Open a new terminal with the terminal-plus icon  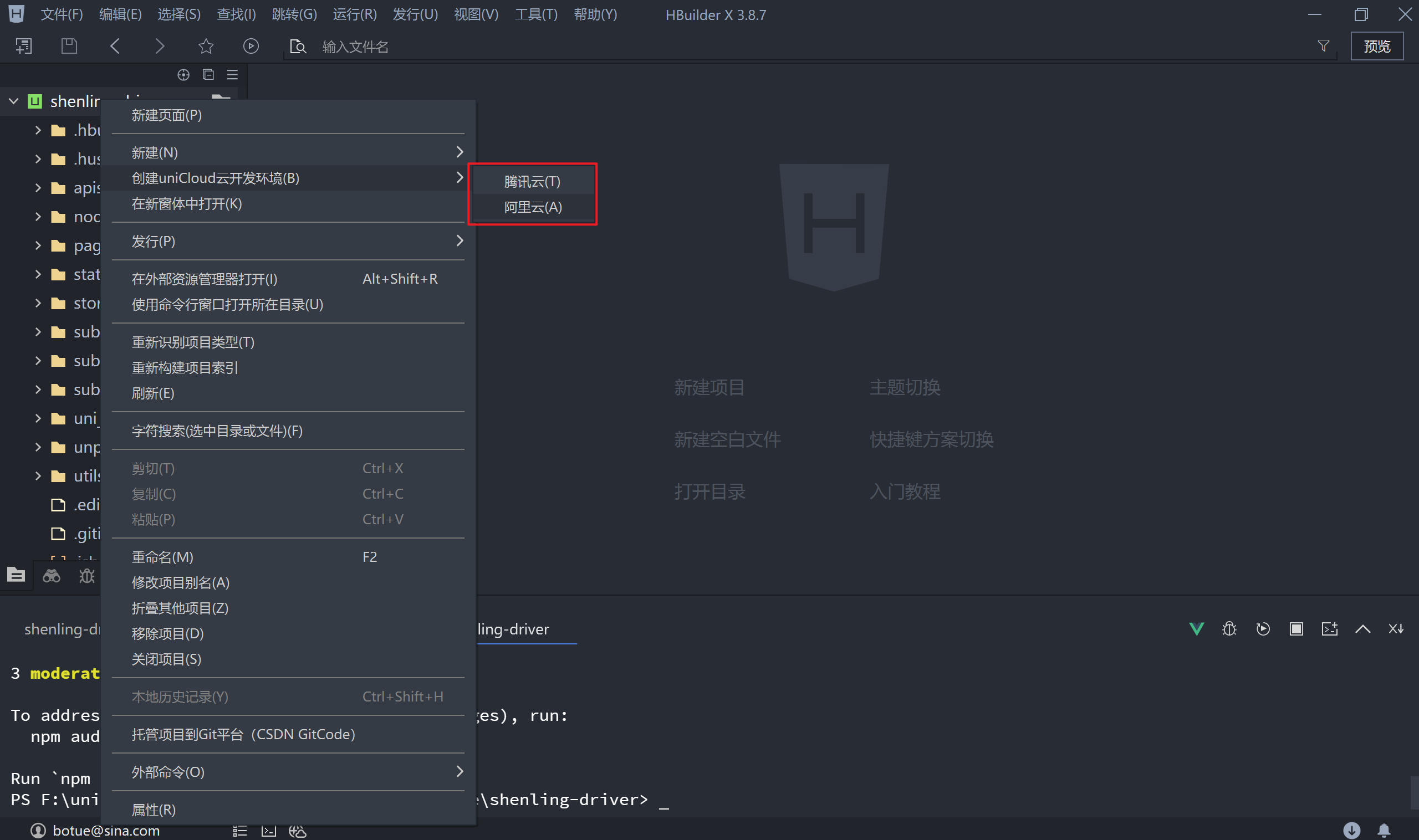(x=1329, y=628)
